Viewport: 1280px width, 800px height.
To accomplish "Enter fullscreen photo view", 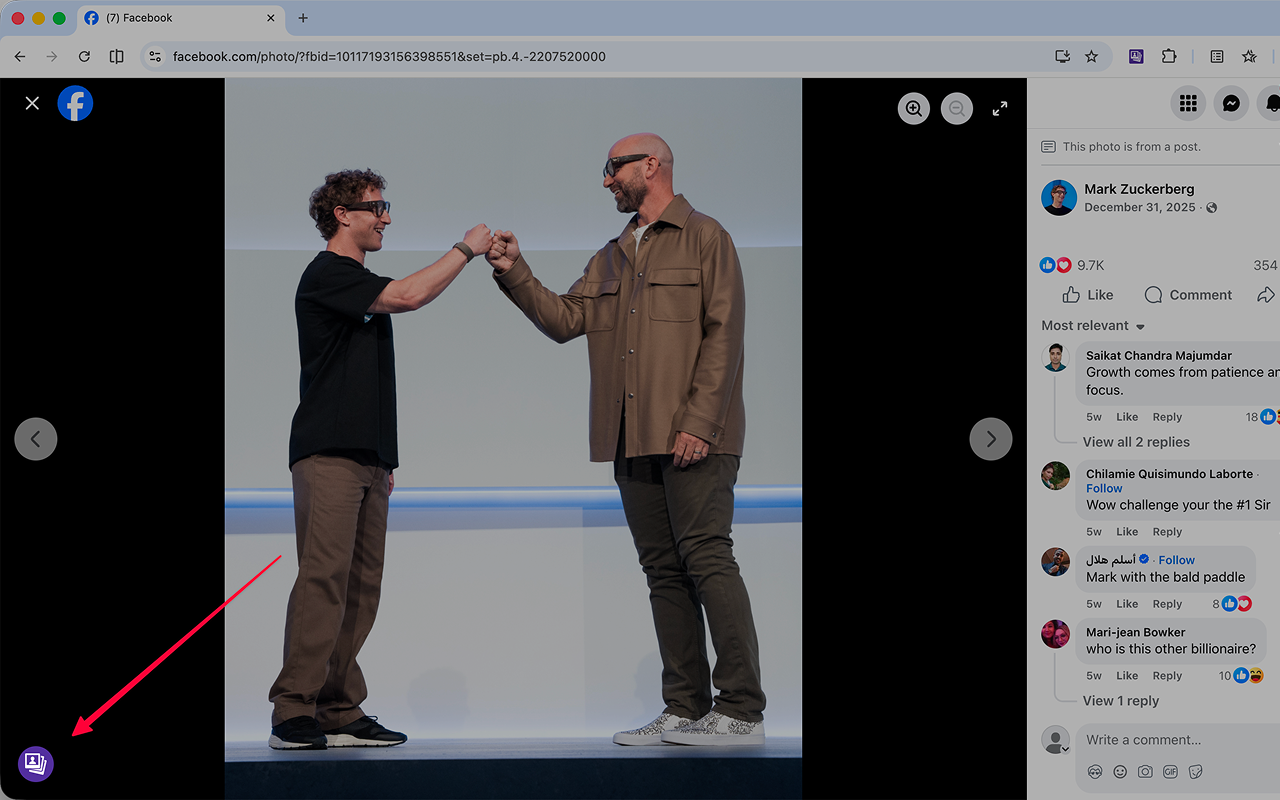I will click(x=1000, y=108).
